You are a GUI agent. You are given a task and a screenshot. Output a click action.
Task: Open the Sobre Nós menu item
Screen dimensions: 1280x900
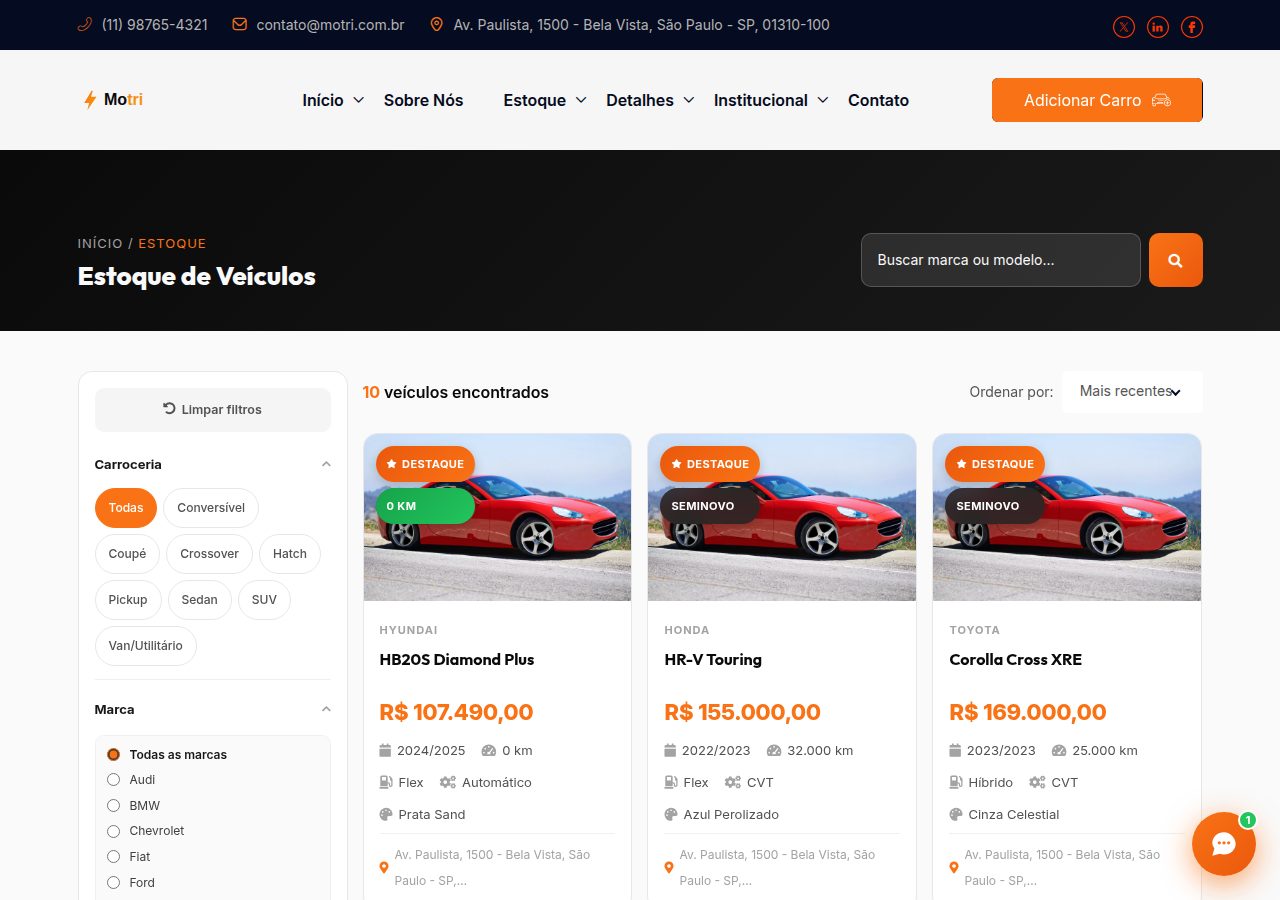[x=424, y=100]
